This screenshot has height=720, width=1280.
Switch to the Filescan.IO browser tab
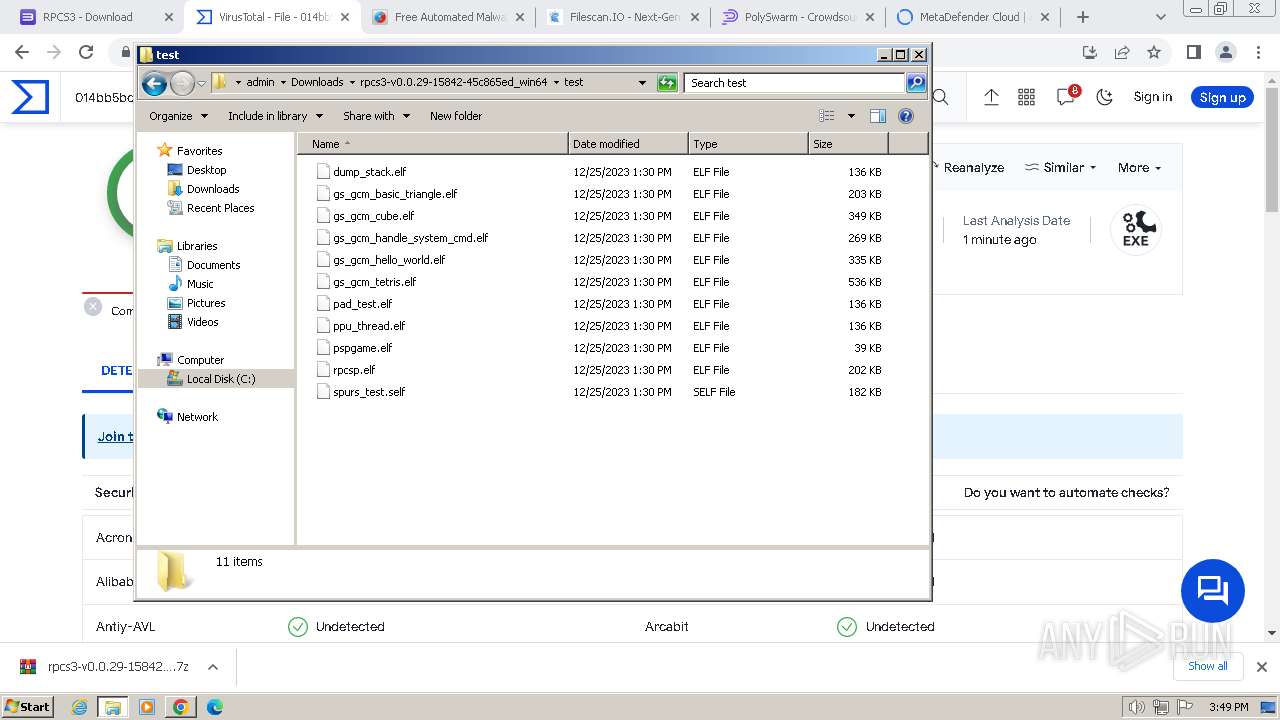click(622, 17)
